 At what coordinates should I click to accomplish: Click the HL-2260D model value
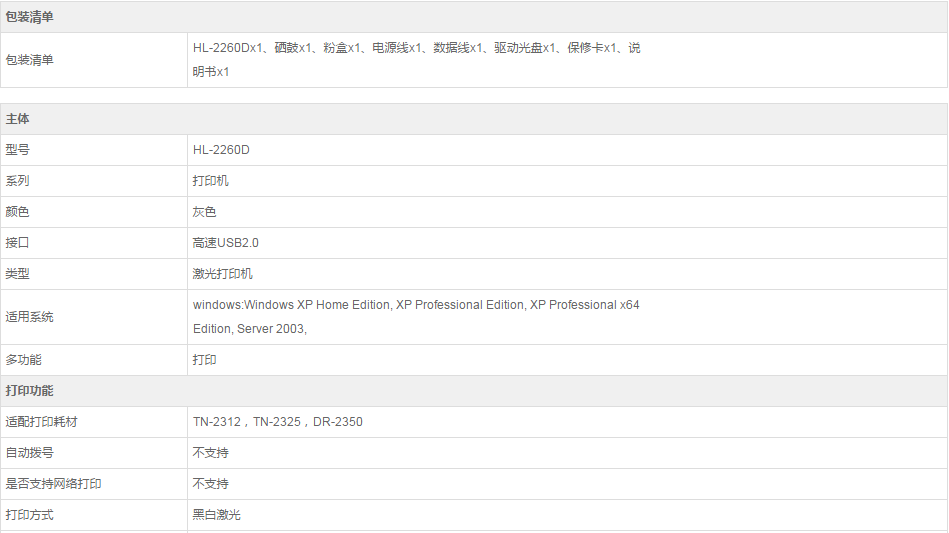[x=221, y=150]
